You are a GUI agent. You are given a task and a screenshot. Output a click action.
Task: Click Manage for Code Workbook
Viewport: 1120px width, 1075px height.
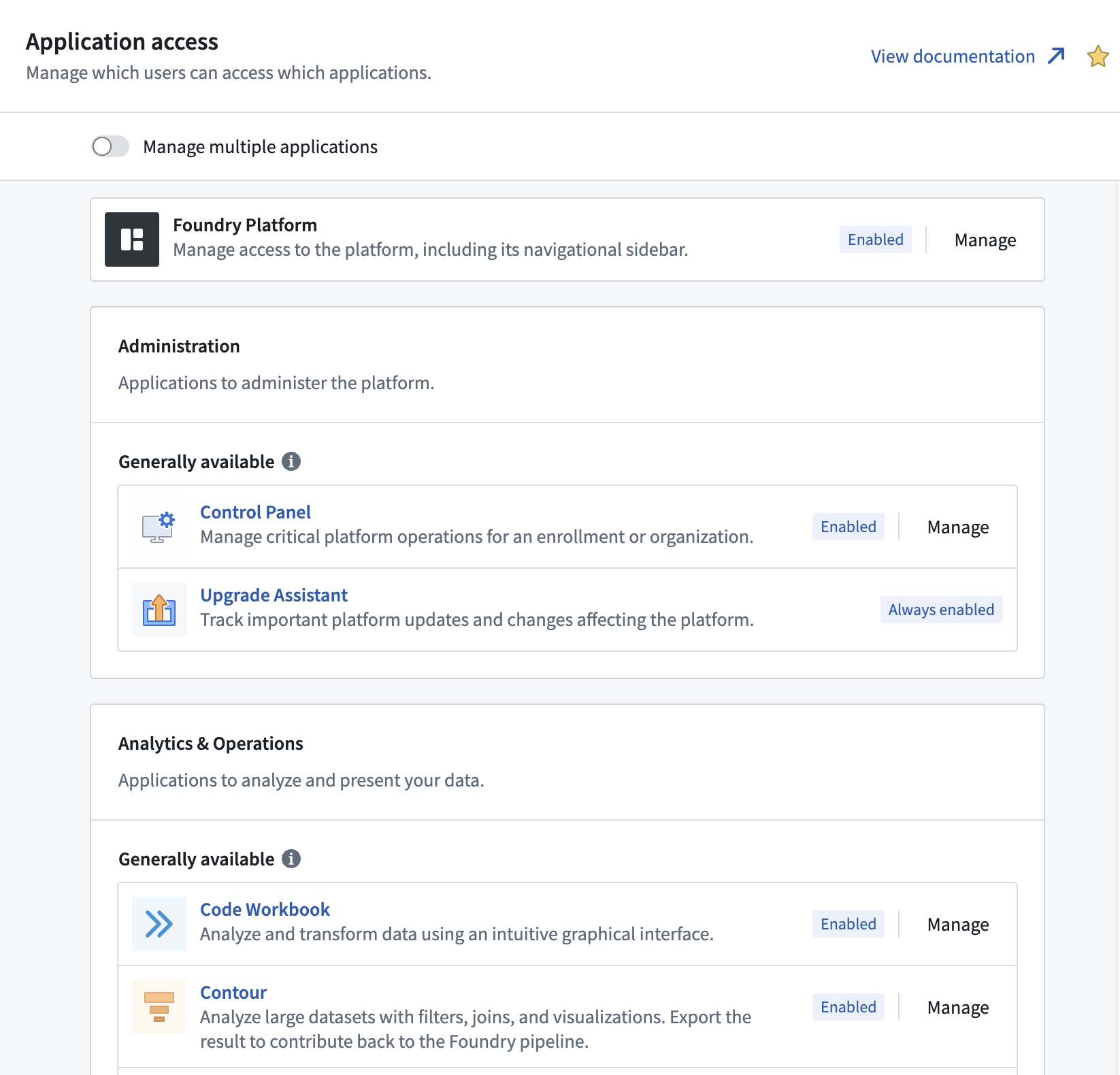[958, 925]
